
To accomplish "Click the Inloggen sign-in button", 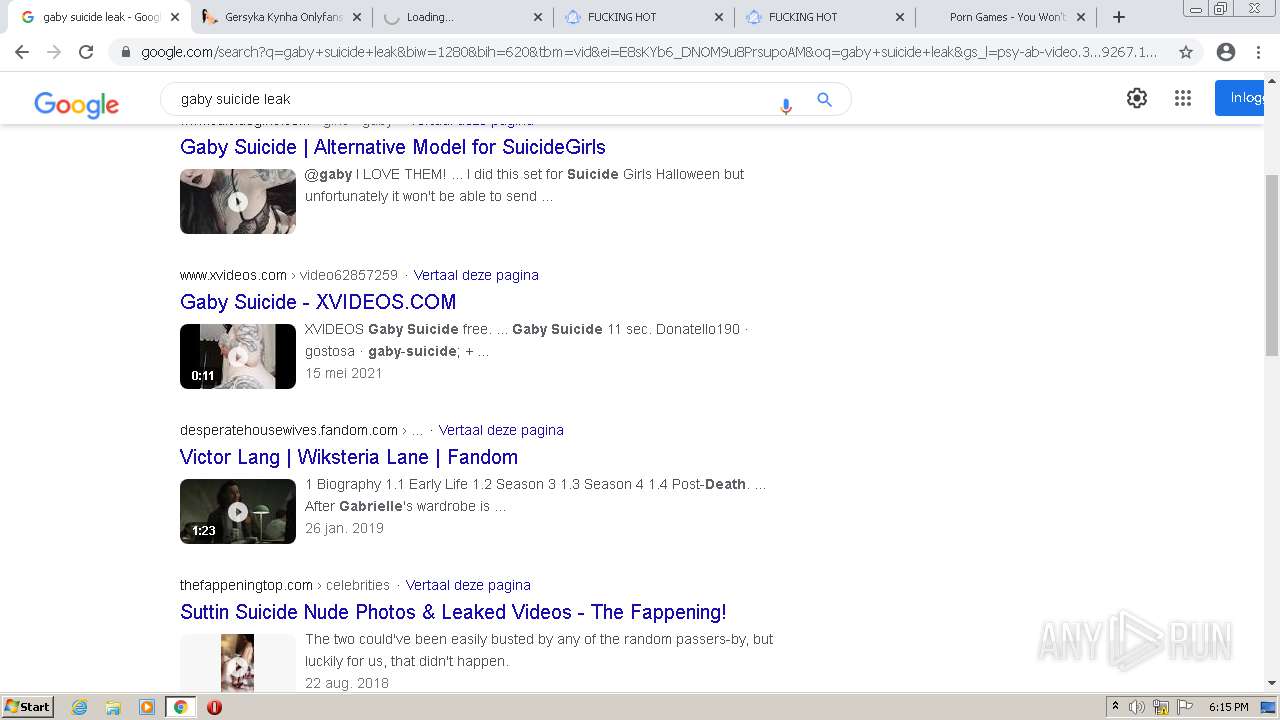I will click(x=1241, y=98).
